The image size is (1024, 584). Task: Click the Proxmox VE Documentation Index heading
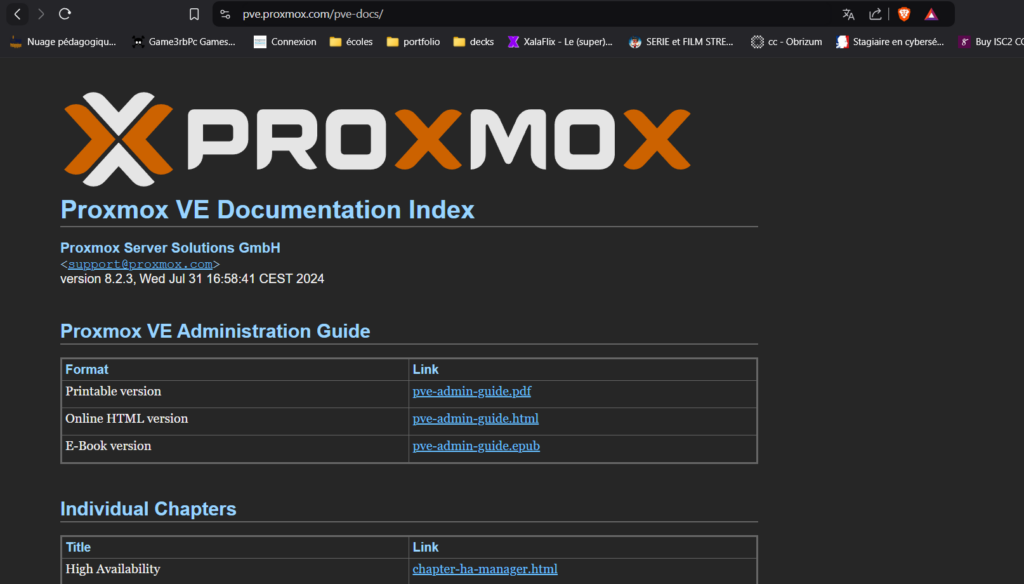pyautogui.click(x=267, y=210)
